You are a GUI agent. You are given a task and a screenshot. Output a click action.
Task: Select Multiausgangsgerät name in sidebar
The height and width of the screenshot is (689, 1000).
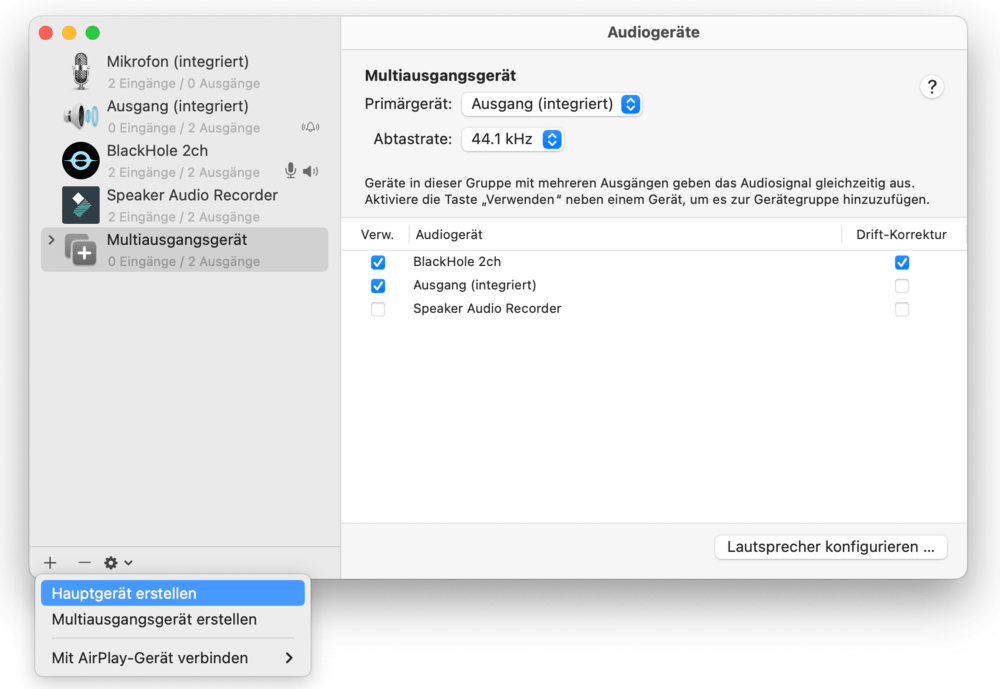tap(177, 240)
